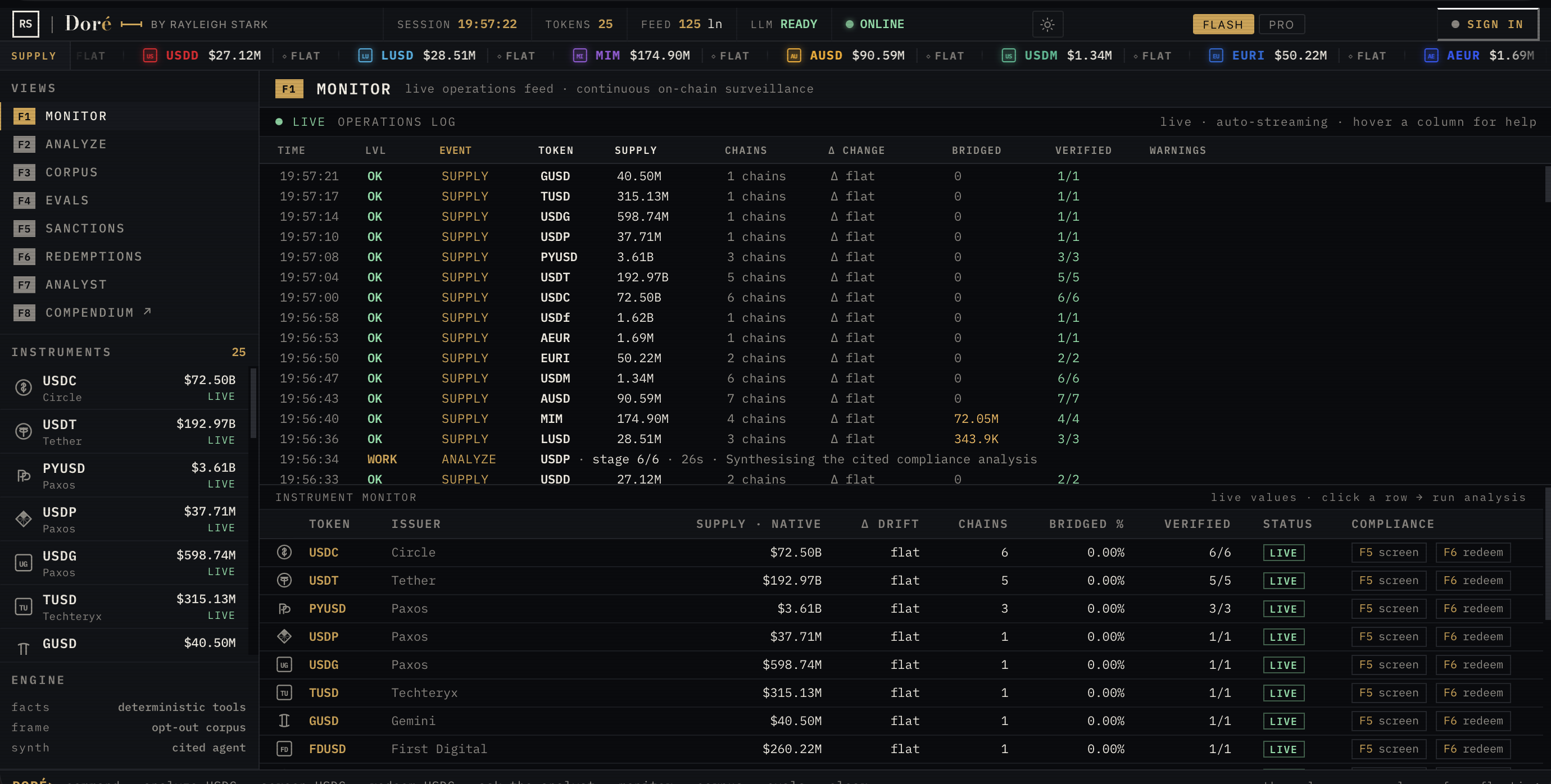Click the BRIDGED % column header
The width and height of the screenshot is (1551, 784).
1086,524
